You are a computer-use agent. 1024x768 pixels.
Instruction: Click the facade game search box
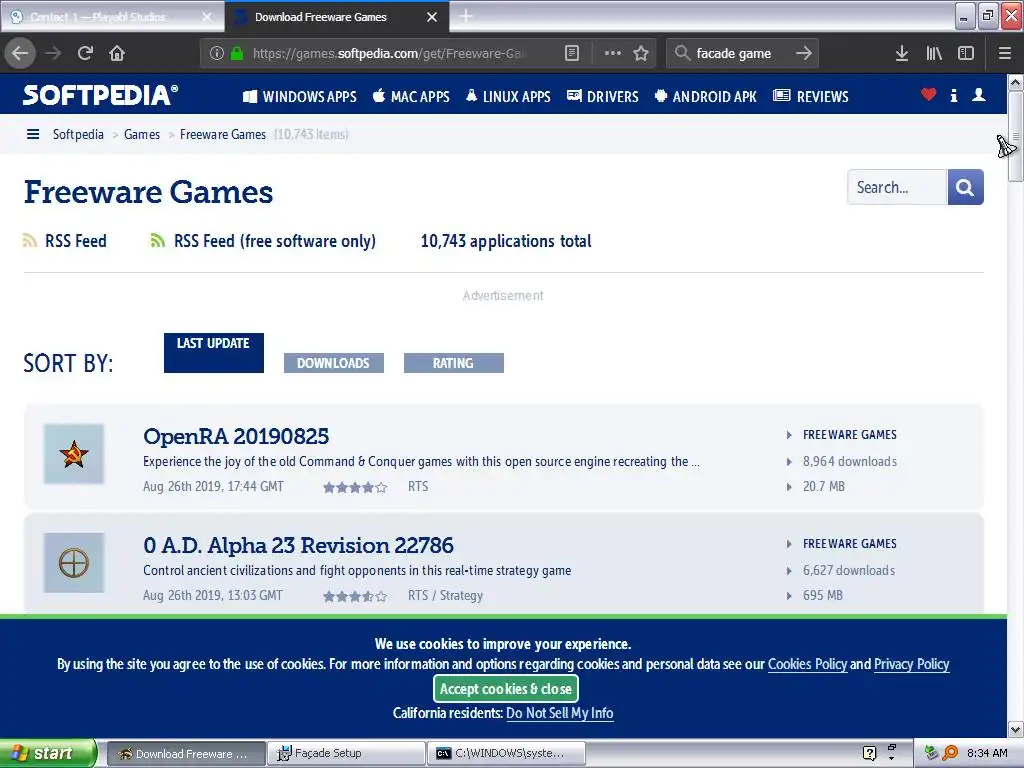741,53
